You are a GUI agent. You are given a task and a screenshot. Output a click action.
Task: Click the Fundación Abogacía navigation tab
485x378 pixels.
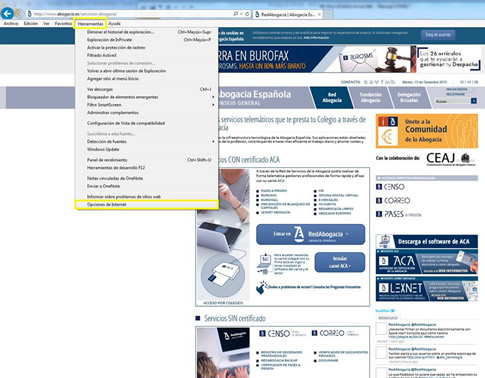tap(370, 97)
